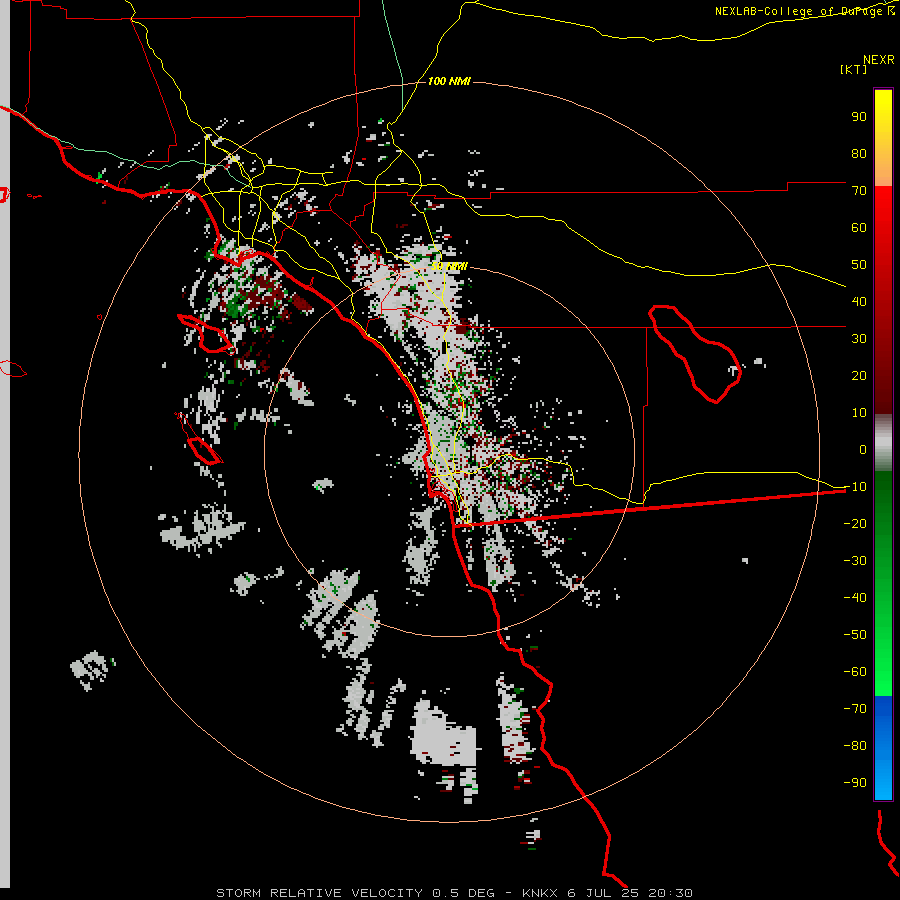Screen dimensions: 900x900
Task: Click the 50 NMI range ring label
Action: click(449, 266)
